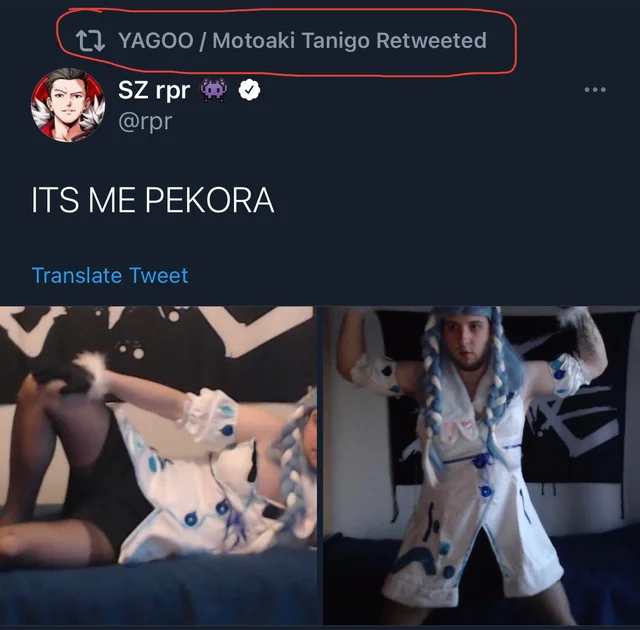This screenshot has height=630, width=640.
Task: Click the word PEKORA in tweet
Action: click(209, 200)
